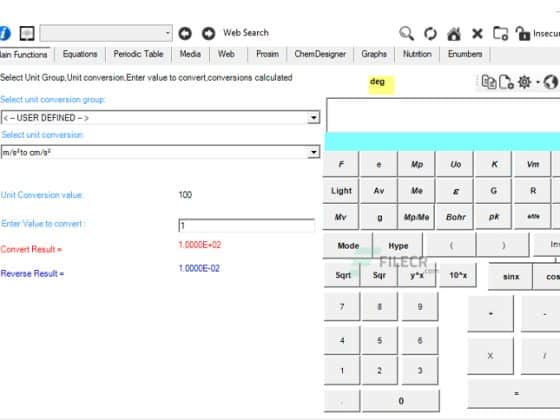
Task: Insert the molar volume Vm constant
Action: (x=533, y=164)
